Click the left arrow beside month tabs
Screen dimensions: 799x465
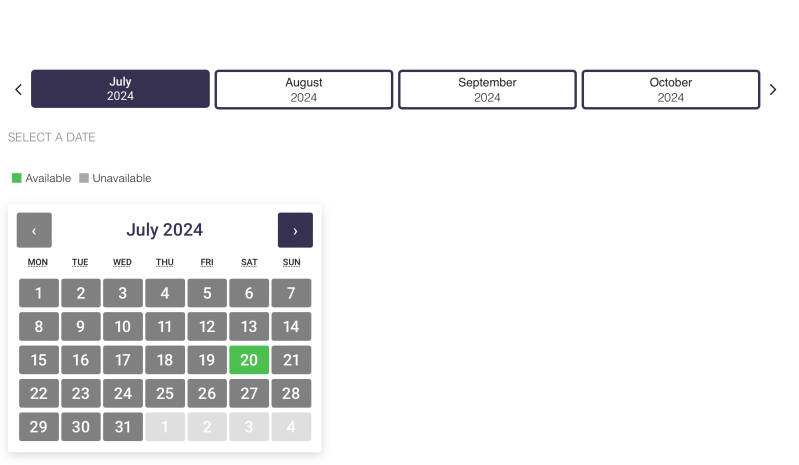pos(18,89)
